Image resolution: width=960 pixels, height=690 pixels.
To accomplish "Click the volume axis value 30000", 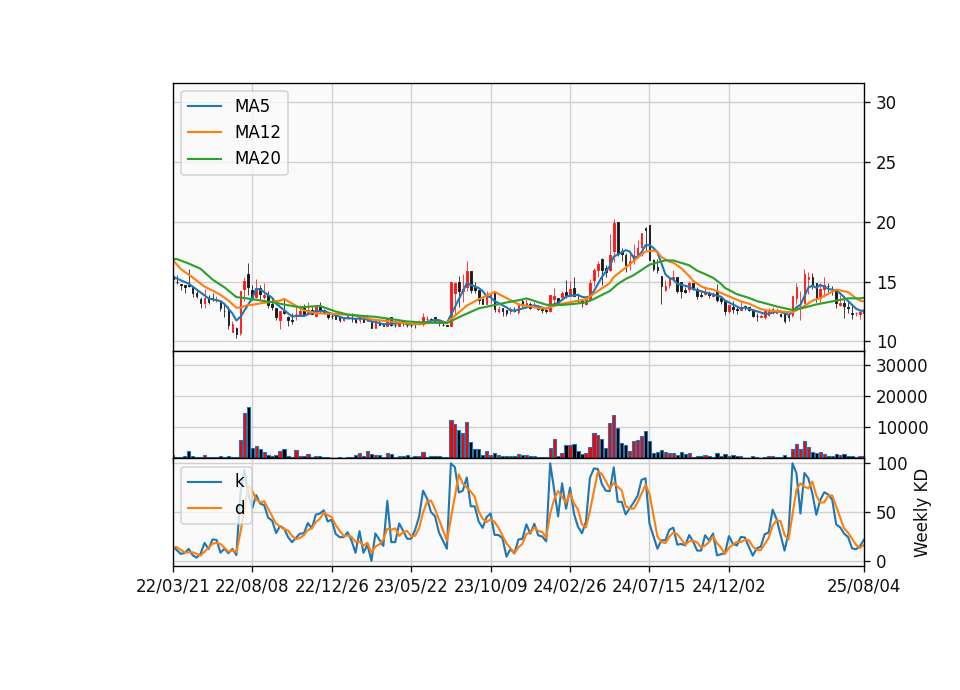I will pos(902,366).
